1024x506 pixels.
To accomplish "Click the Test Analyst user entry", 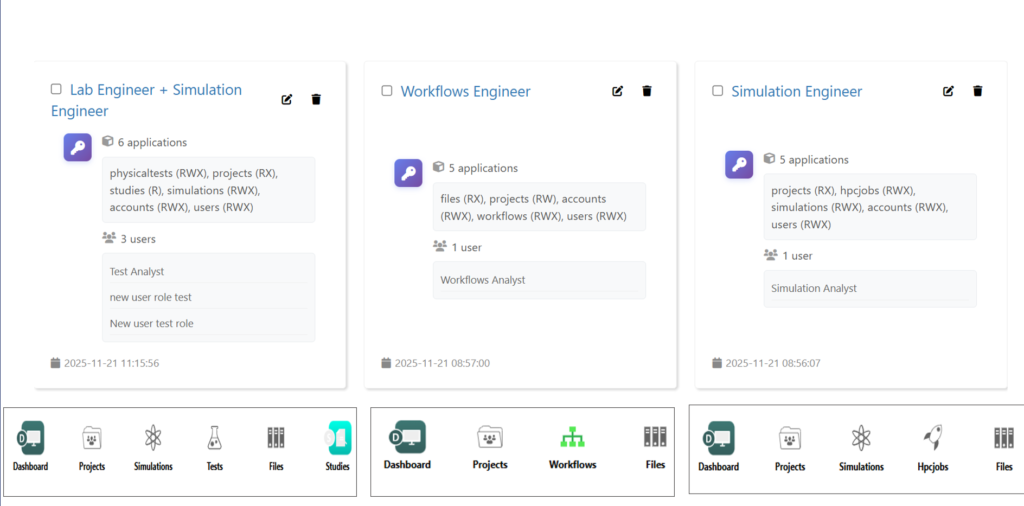I will tap(137, 271).
